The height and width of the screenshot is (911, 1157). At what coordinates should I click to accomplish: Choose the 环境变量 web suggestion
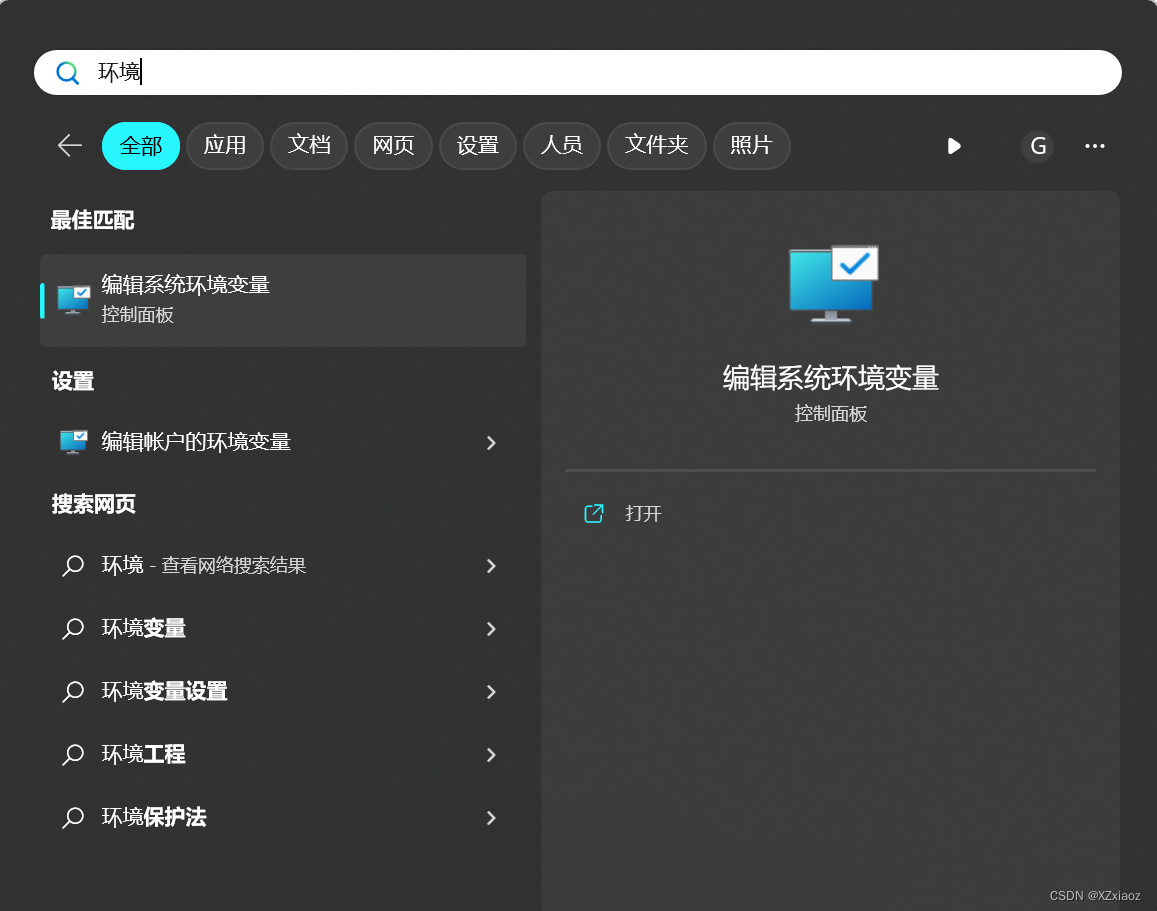283,628
